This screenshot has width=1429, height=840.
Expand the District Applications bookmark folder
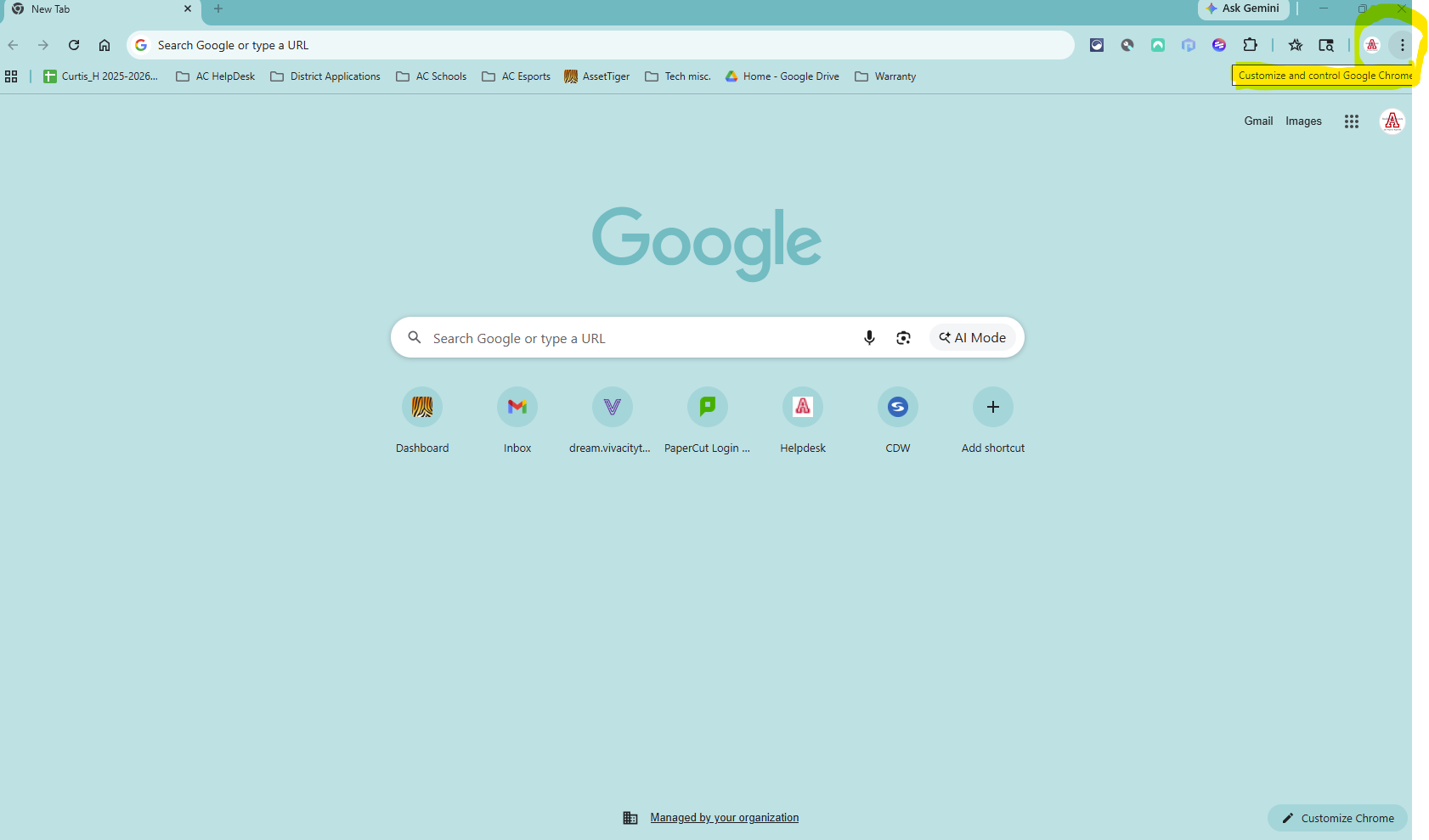coord(325,76)
